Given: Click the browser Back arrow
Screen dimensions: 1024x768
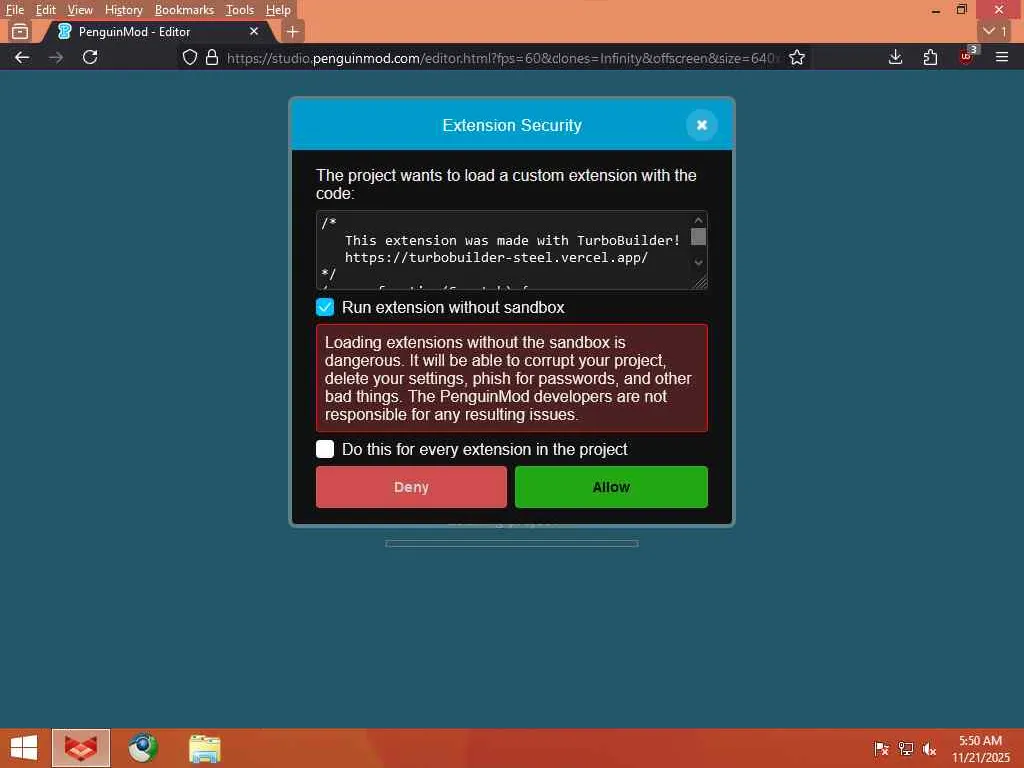Looking at the screenshot, I should (x=22, y=57).
